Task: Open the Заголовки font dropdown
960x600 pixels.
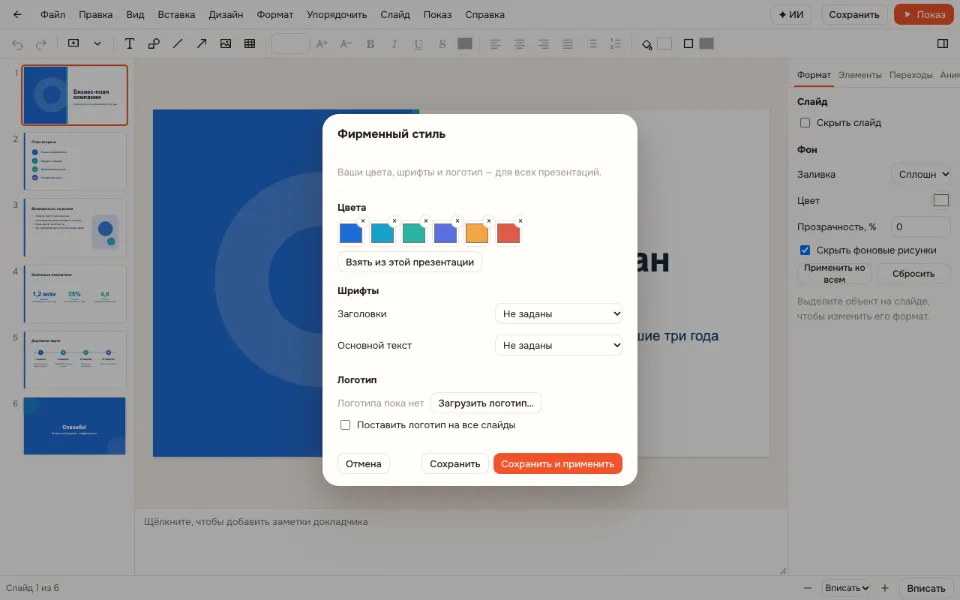Action: [558, 313]
